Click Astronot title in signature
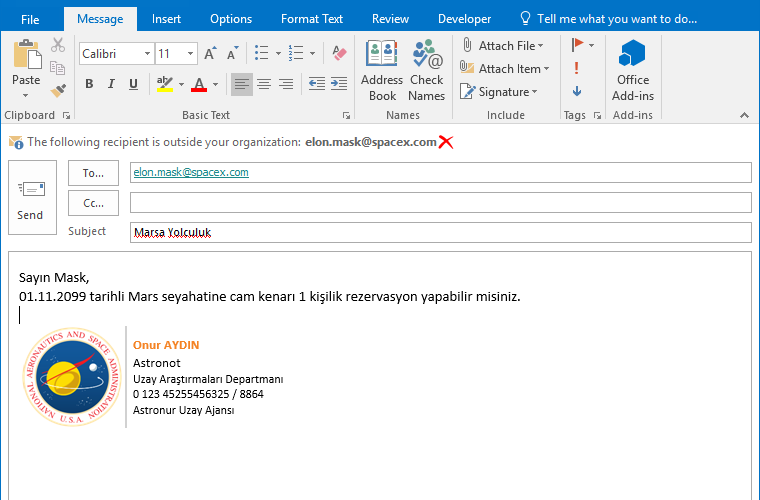Viewport: 760px width, 500px height. [x=157, y=363]
